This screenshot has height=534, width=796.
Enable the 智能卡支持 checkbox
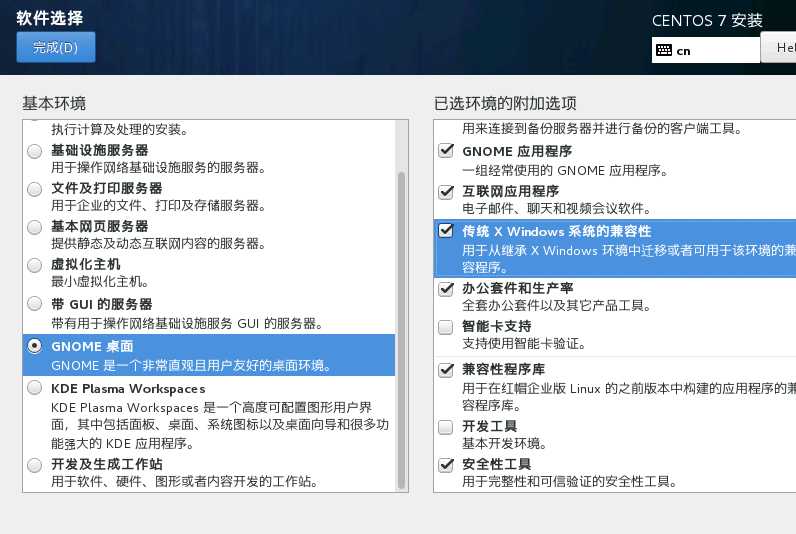coord(446,327)
